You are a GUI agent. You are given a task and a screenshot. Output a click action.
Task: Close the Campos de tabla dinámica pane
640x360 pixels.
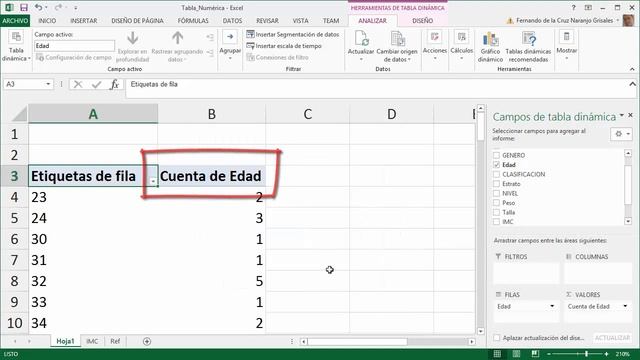[631, 116]
